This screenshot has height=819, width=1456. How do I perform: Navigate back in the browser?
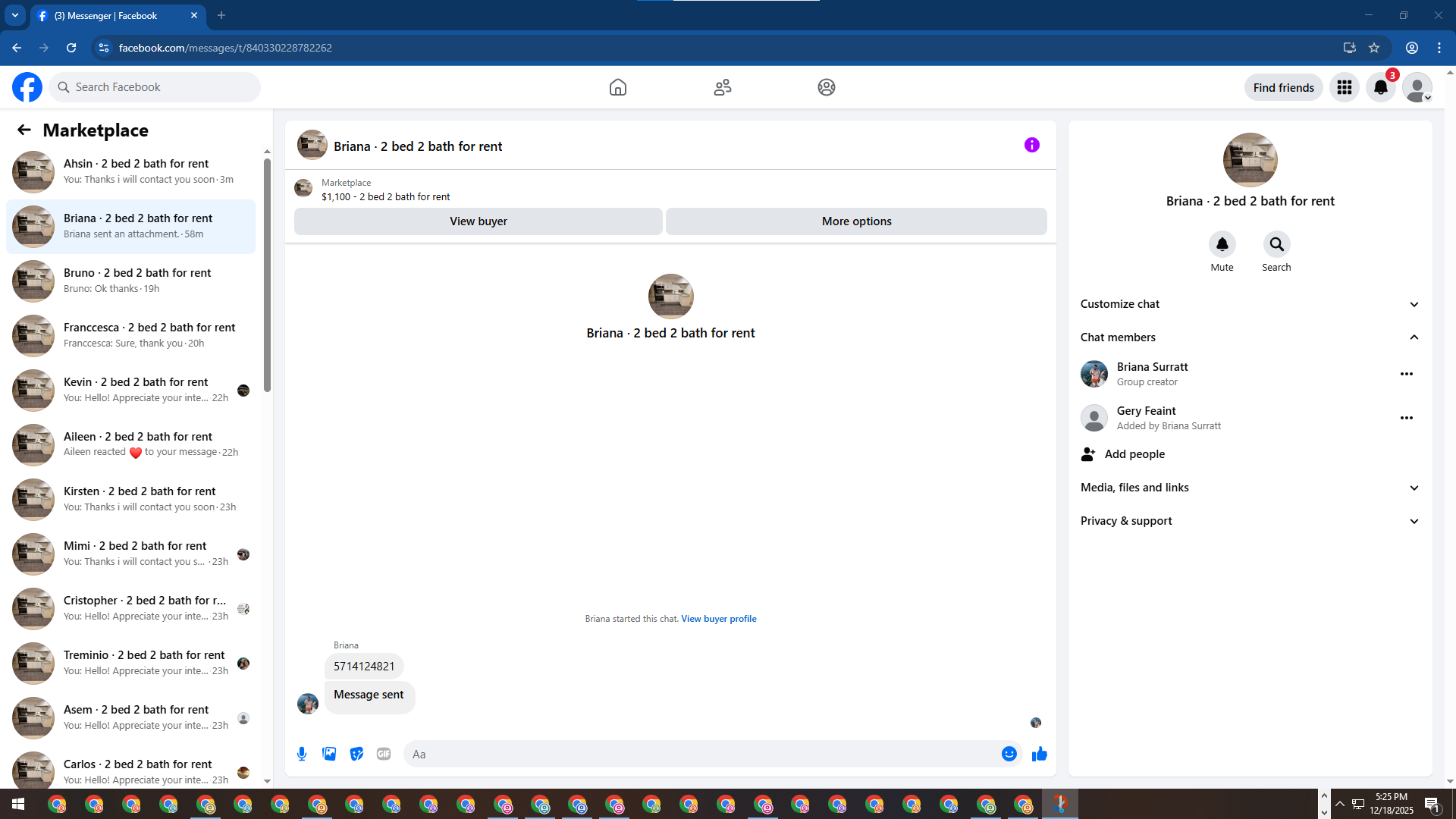pos(17,48)
